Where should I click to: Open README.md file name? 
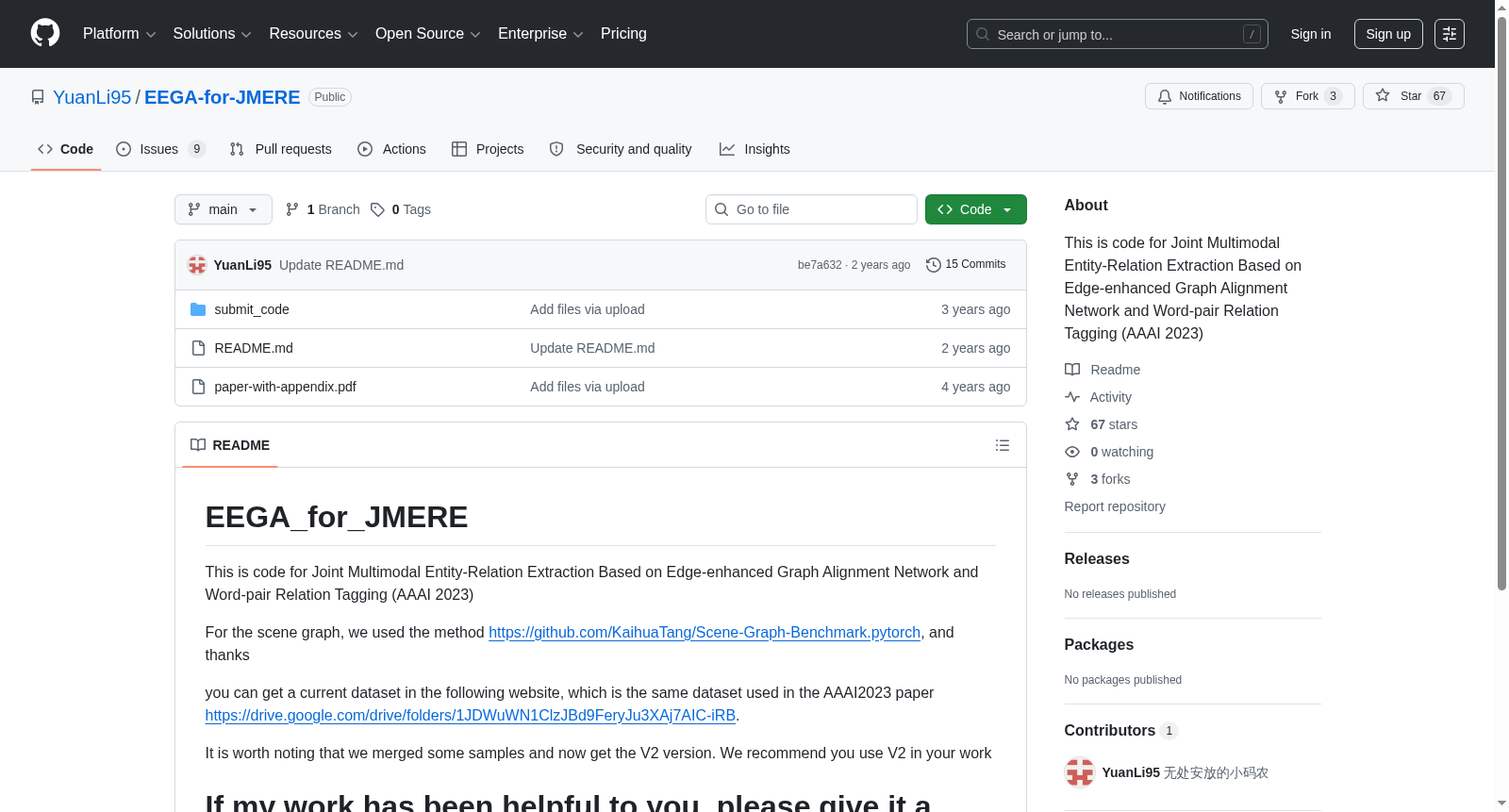(x=254, y=348)
